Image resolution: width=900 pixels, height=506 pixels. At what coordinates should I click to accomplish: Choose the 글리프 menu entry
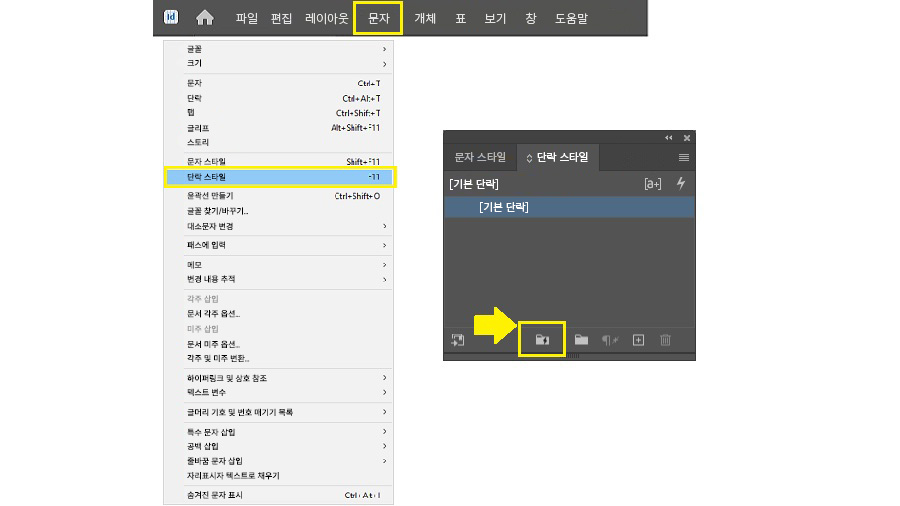[278, 127]
